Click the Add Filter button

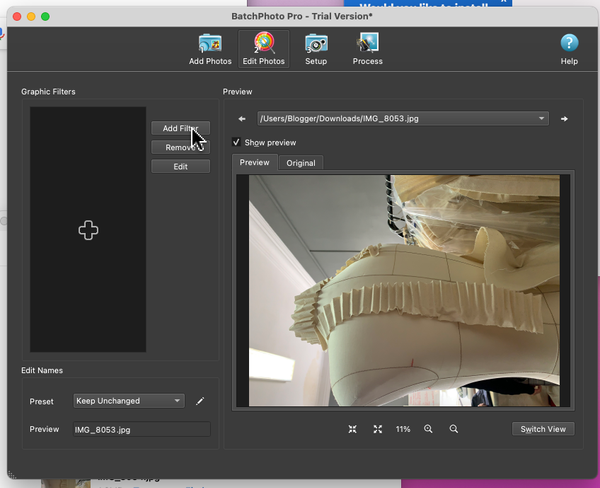pos(180,129)
